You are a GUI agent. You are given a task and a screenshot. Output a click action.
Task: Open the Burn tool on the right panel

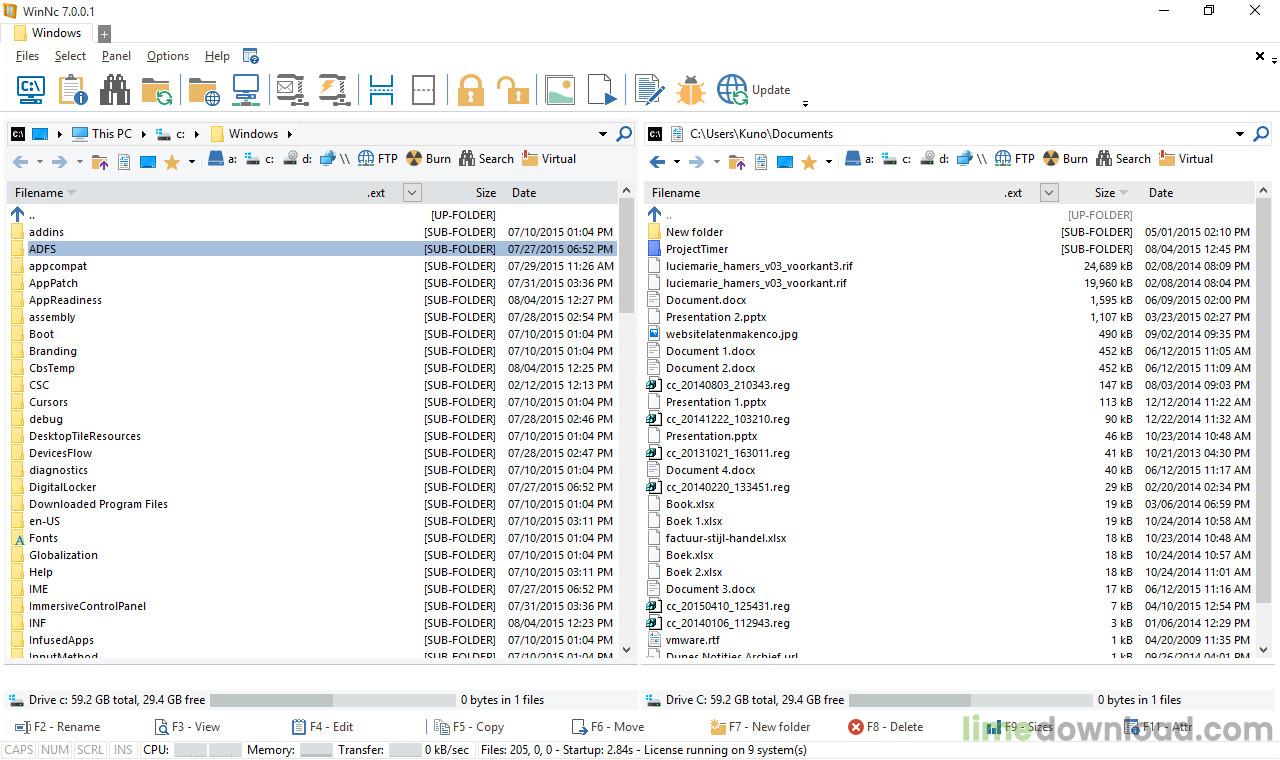(x=1066, y=158)
